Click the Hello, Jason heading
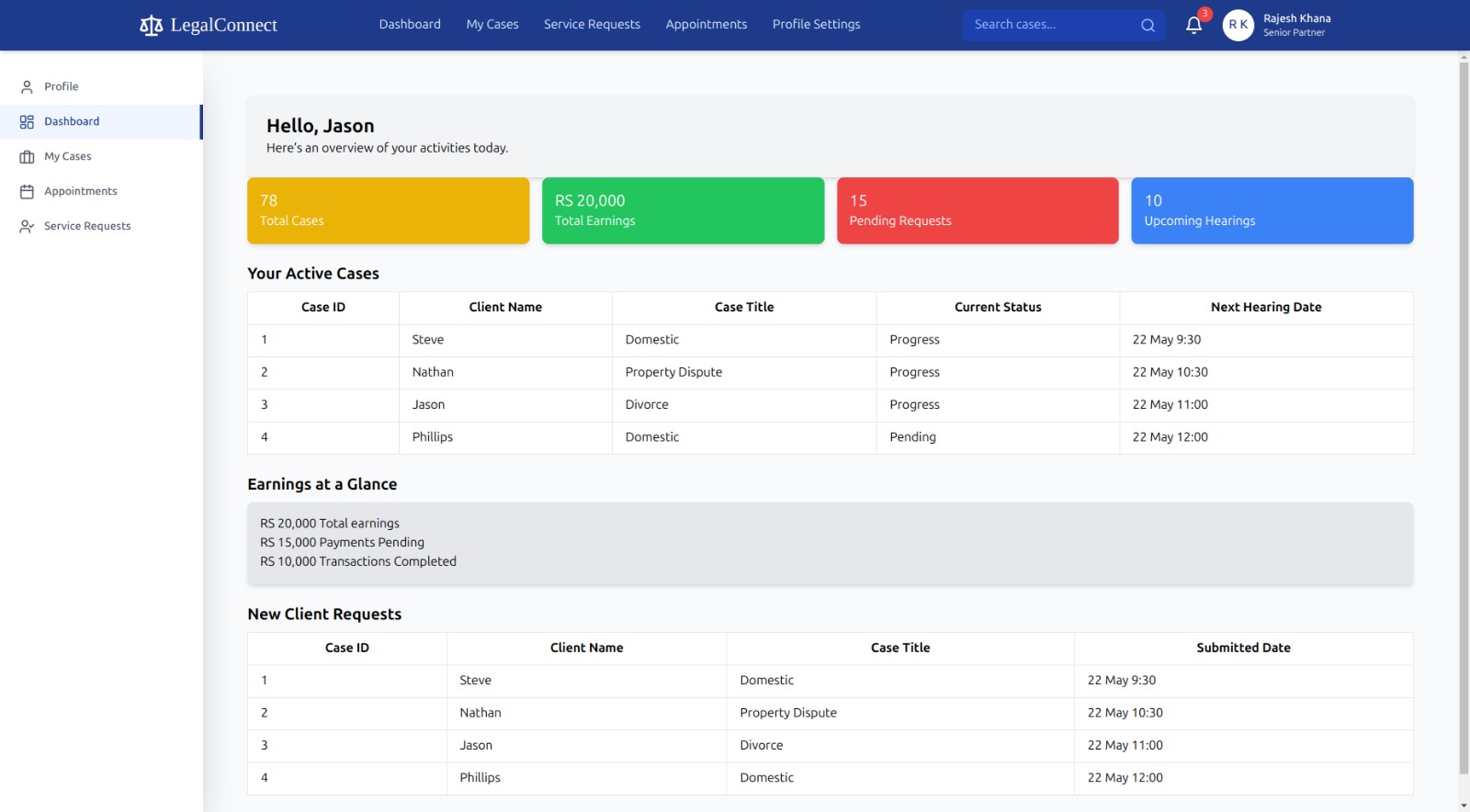The width and height of the screenshot is (1470, 812). (x=321, y=126)
